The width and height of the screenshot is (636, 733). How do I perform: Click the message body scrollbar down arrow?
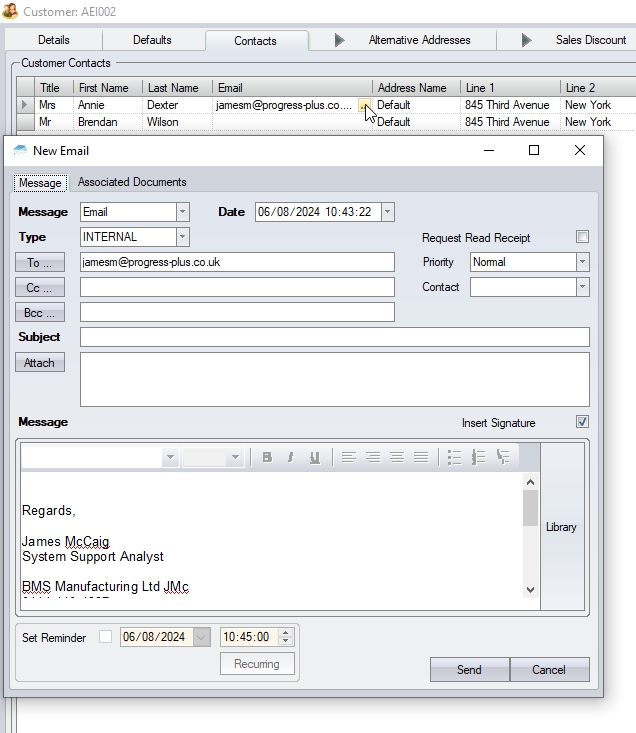[530, 590]
